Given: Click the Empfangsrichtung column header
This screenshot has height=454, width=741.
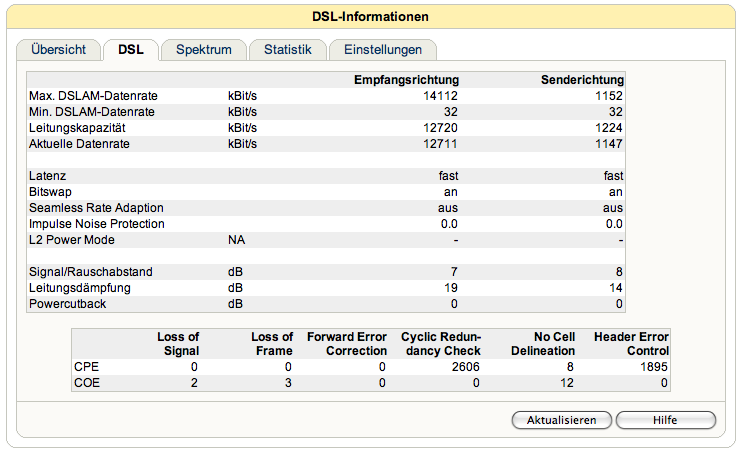Looking at the screenshot, I should tap(406, 80).
